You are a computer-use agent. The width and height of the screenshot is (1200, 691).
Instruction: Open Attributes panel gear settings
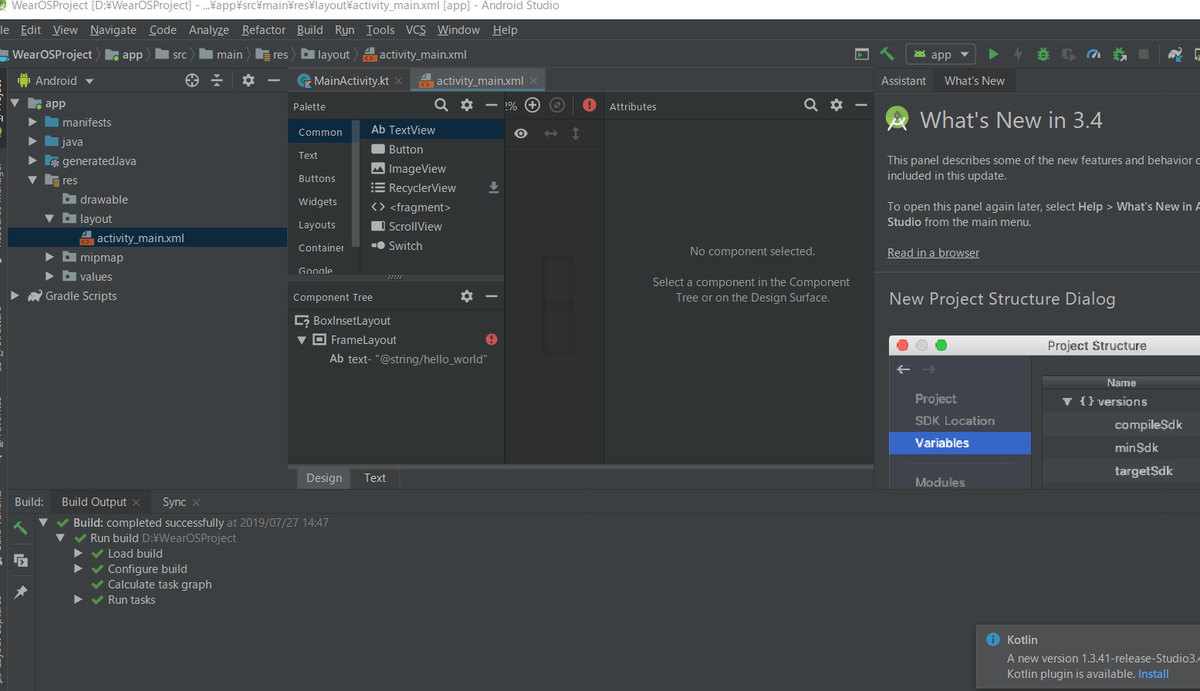(x=836, y=105)
